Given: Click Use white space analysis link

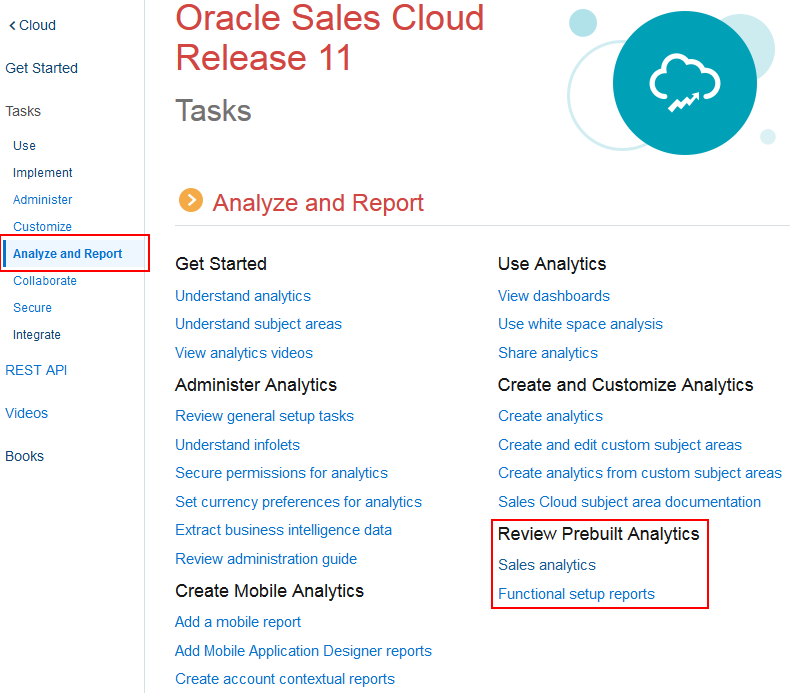Looking at the screenshot, I should [580, 324].
